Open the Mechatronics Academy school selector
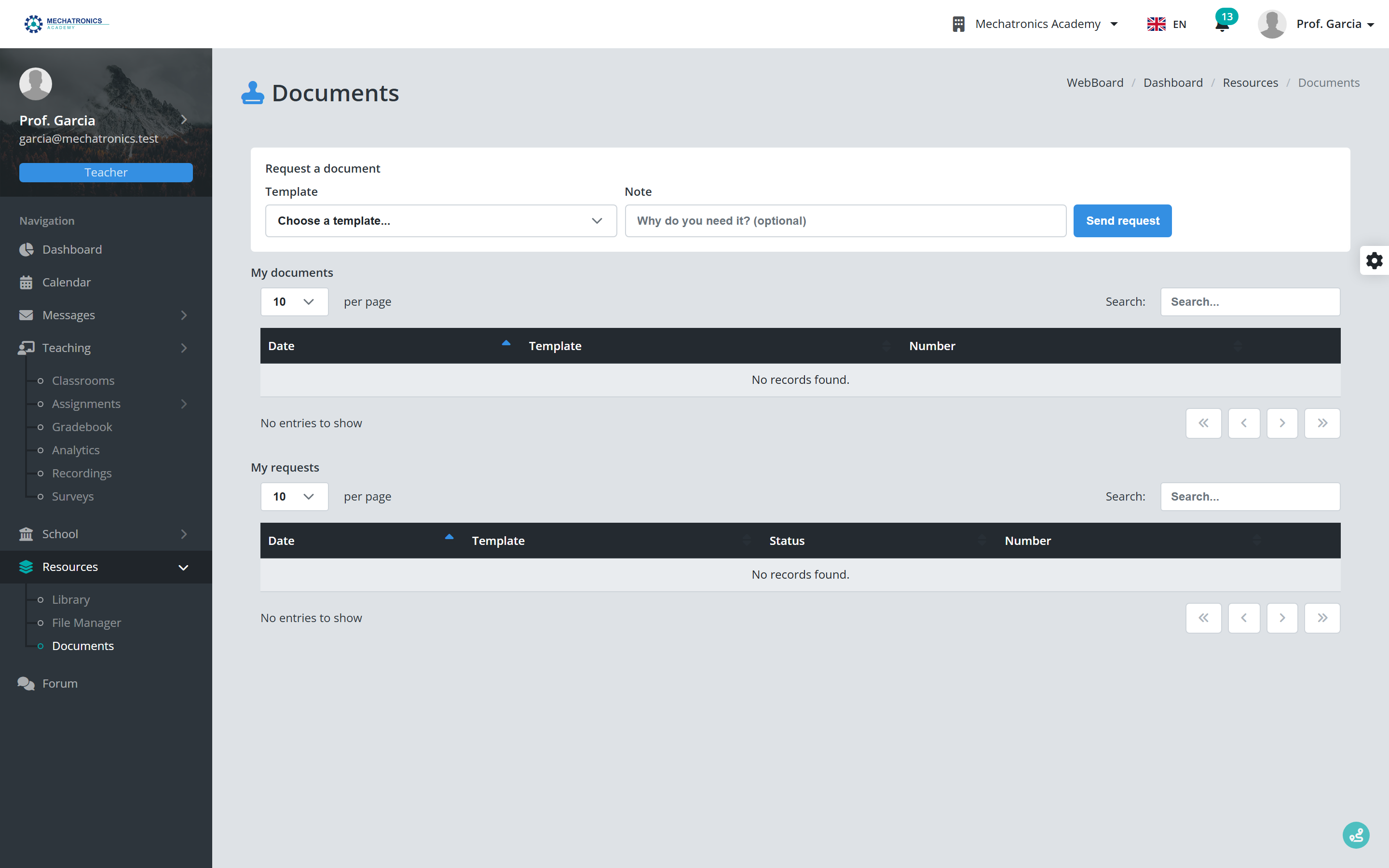The height and width of the screenshot is (868, 1389). pos(1035,24)
